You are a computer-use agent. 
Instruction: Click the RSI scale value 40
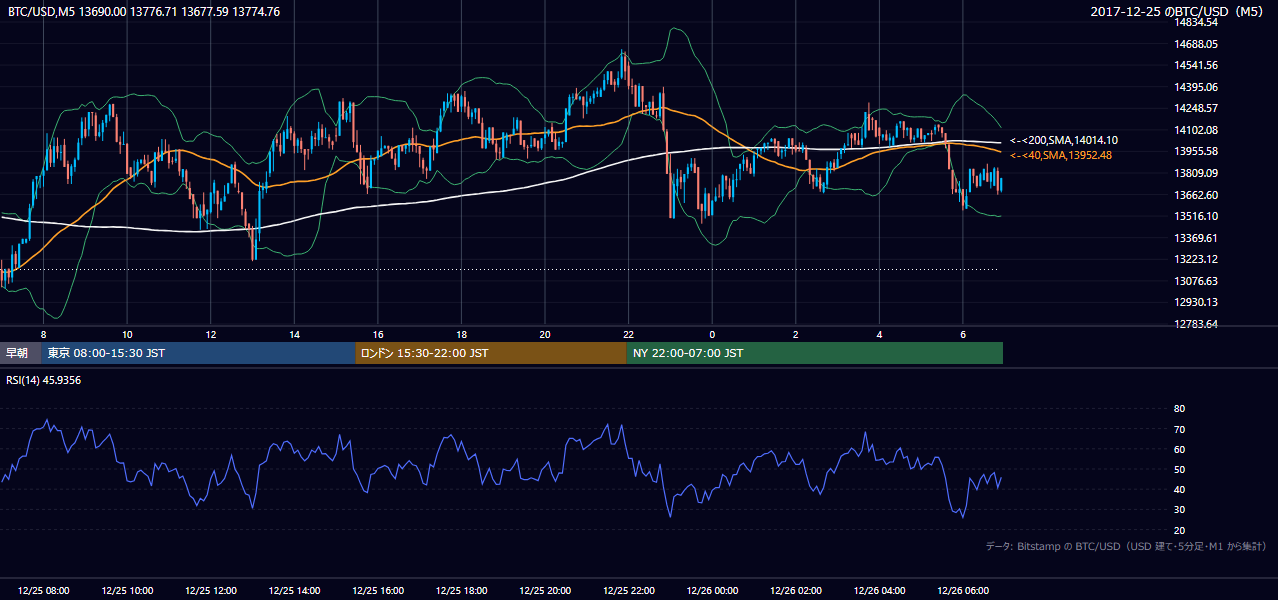tap(1179, 489)
